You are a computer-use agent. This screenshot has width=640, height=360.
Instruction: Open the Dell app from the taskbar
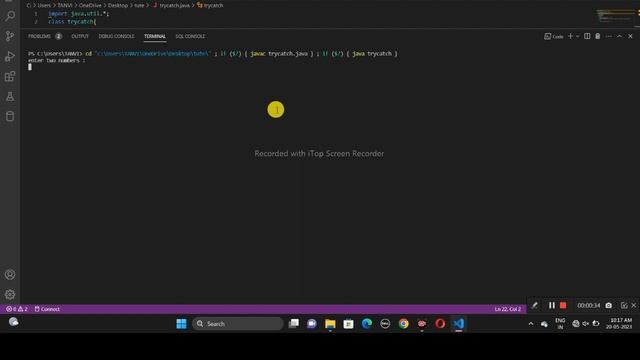click(385, 324)
